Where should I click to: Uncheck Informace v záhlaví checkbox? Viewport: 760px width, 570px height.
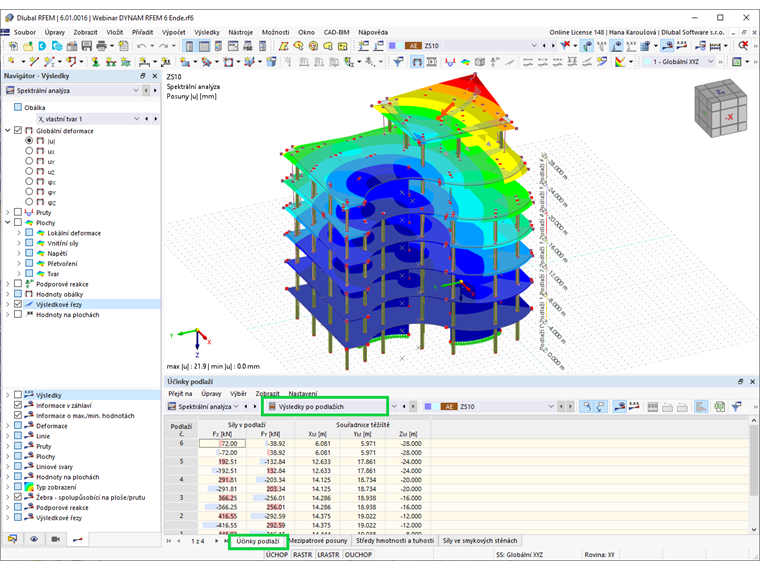pyautogui.click(x=18, y=405)
